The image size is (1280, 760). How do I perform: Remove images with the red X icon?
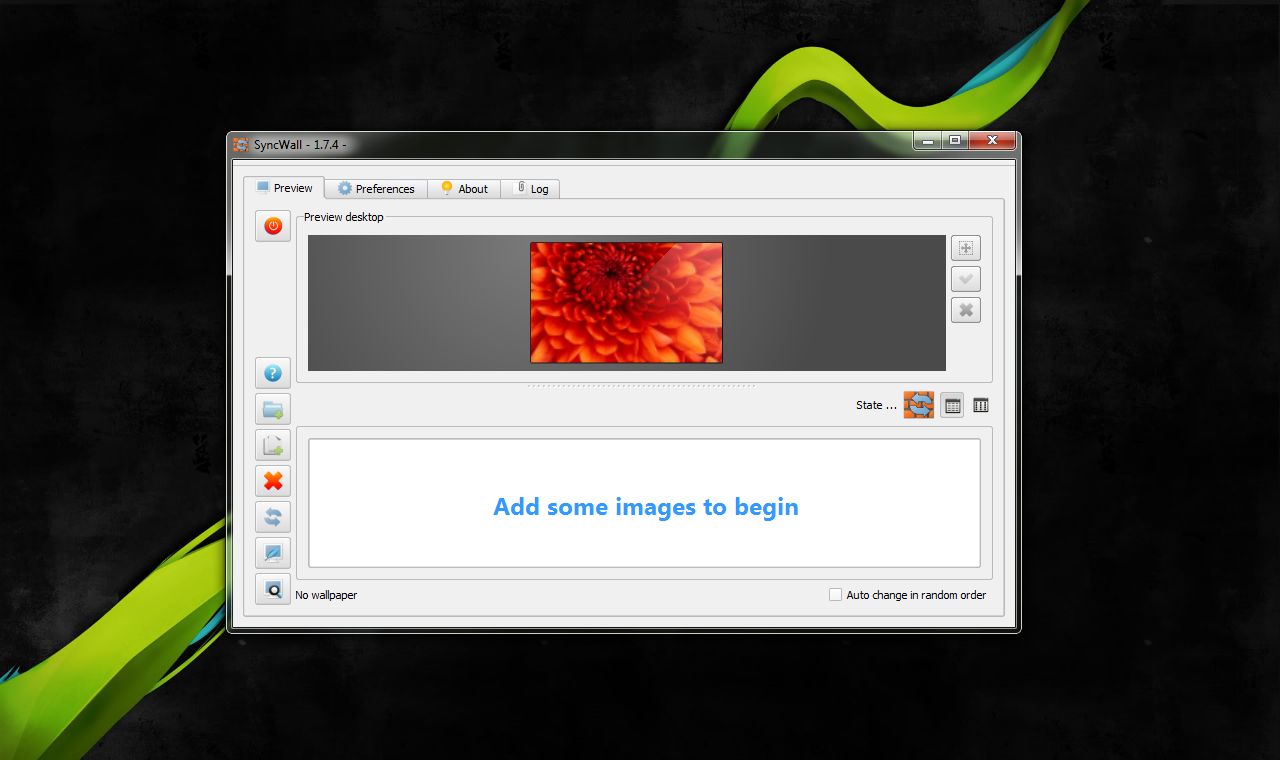(x=273, y=482)
